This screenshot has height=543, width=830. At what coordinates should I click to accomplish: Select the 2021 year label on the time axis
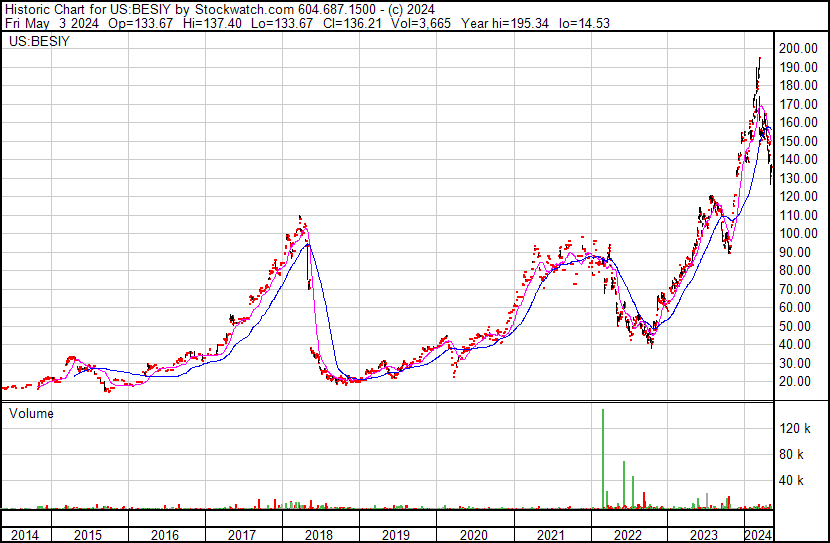(551, 535)
